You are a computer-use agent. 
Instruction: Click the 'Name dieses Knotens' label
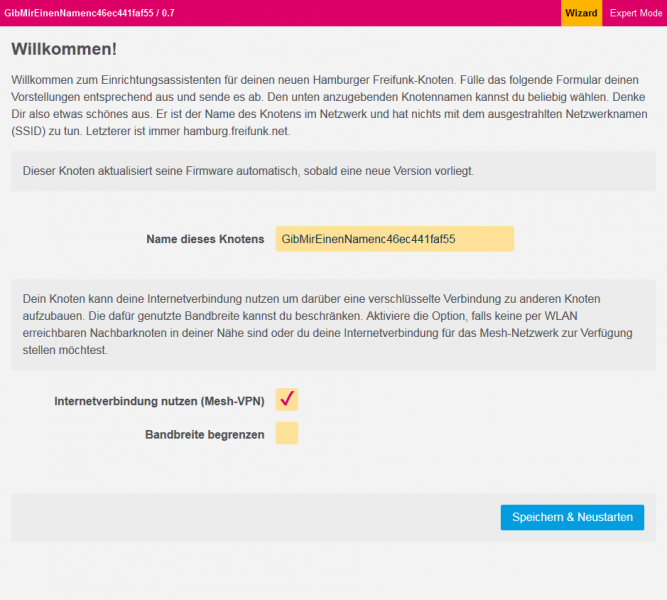(205, 239)
